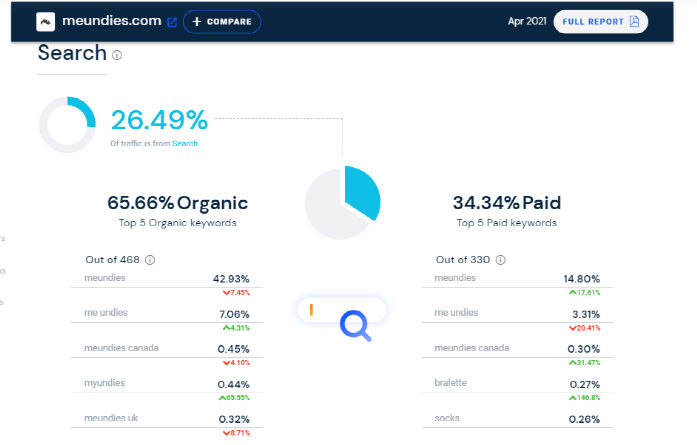Click the 0.27% bralette value

(x=585, y=385)
